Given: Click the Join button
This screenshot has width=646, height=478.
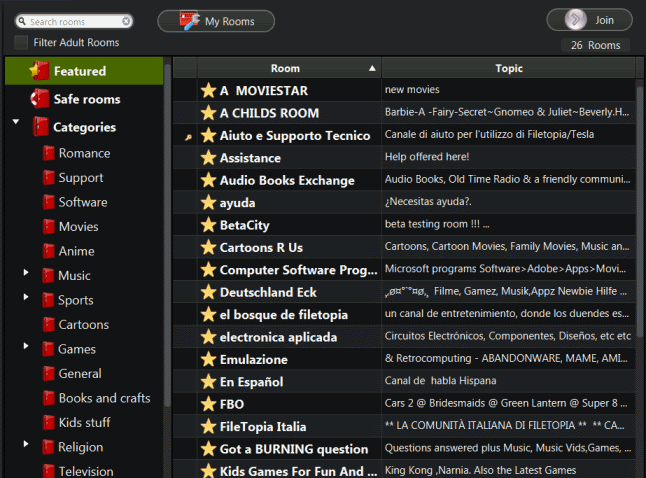Looking at the screenshot, I should (x=589, y=20).
